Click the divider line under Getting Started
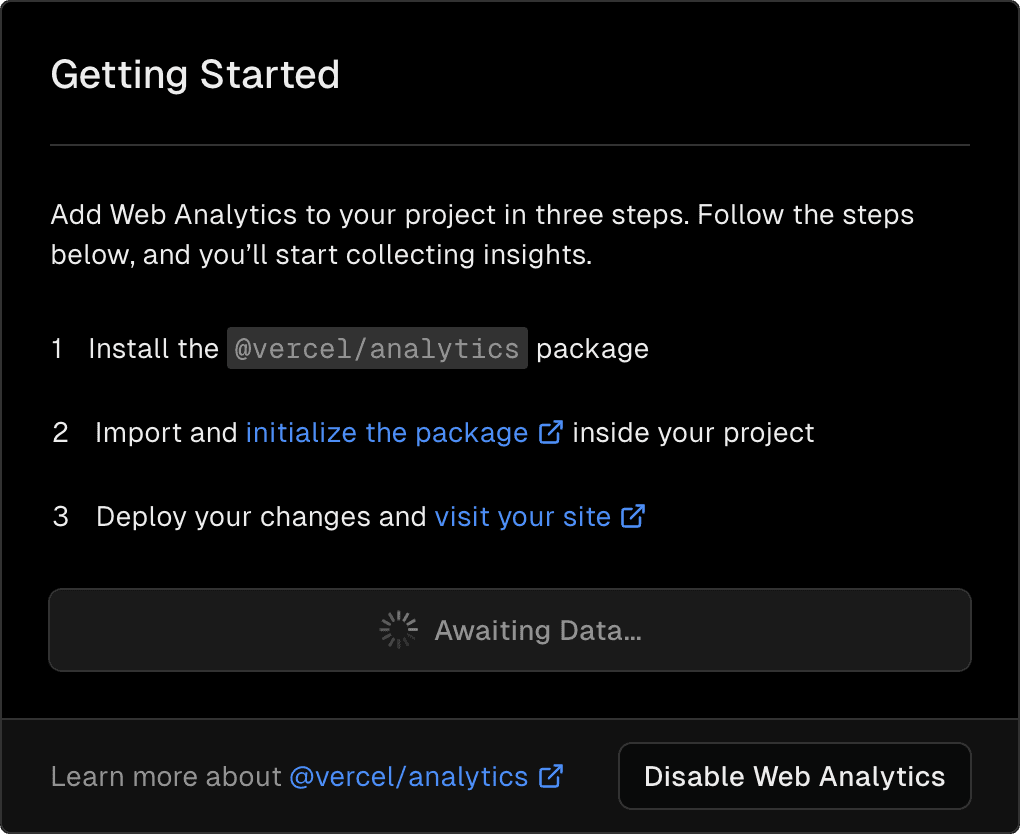This screenshot has height=834, width=1020. pos(510,146)
